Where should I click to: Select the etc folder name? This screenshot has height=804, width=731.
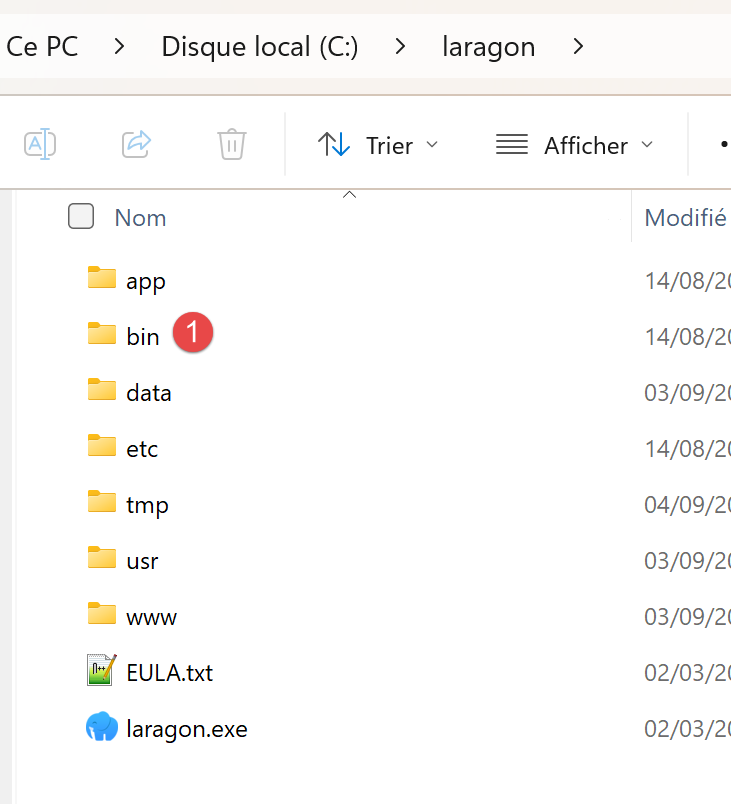[142, 449]
